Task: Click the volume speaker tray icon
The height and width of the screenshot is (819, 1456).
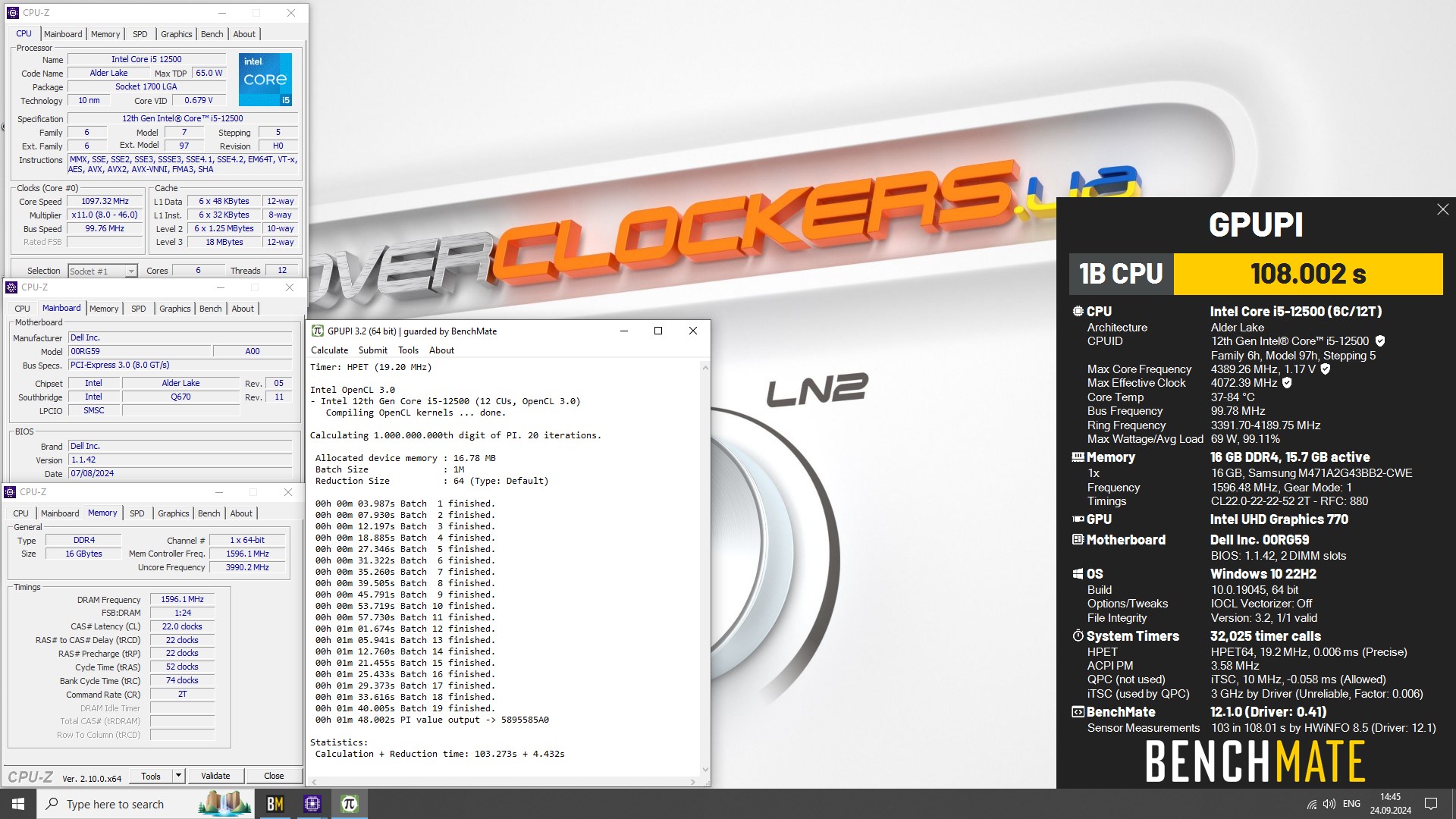Action: coord(1329,804)
